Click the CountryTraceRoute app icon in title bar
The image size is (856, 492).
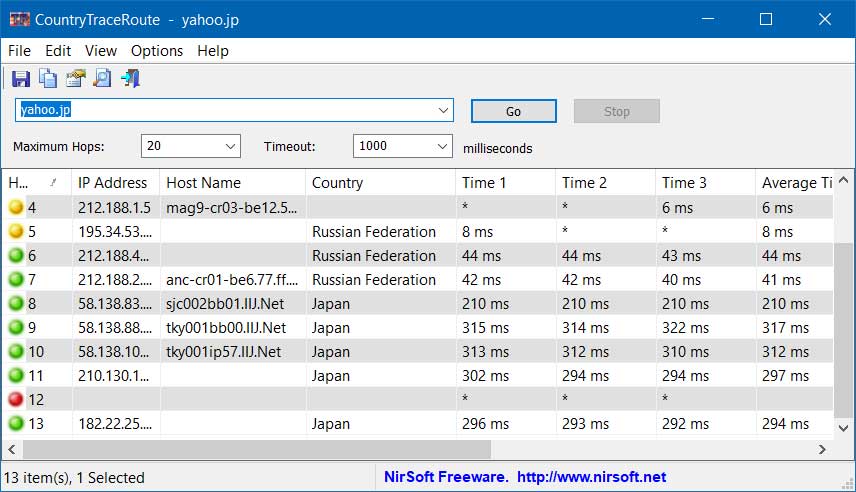[20, 20]
